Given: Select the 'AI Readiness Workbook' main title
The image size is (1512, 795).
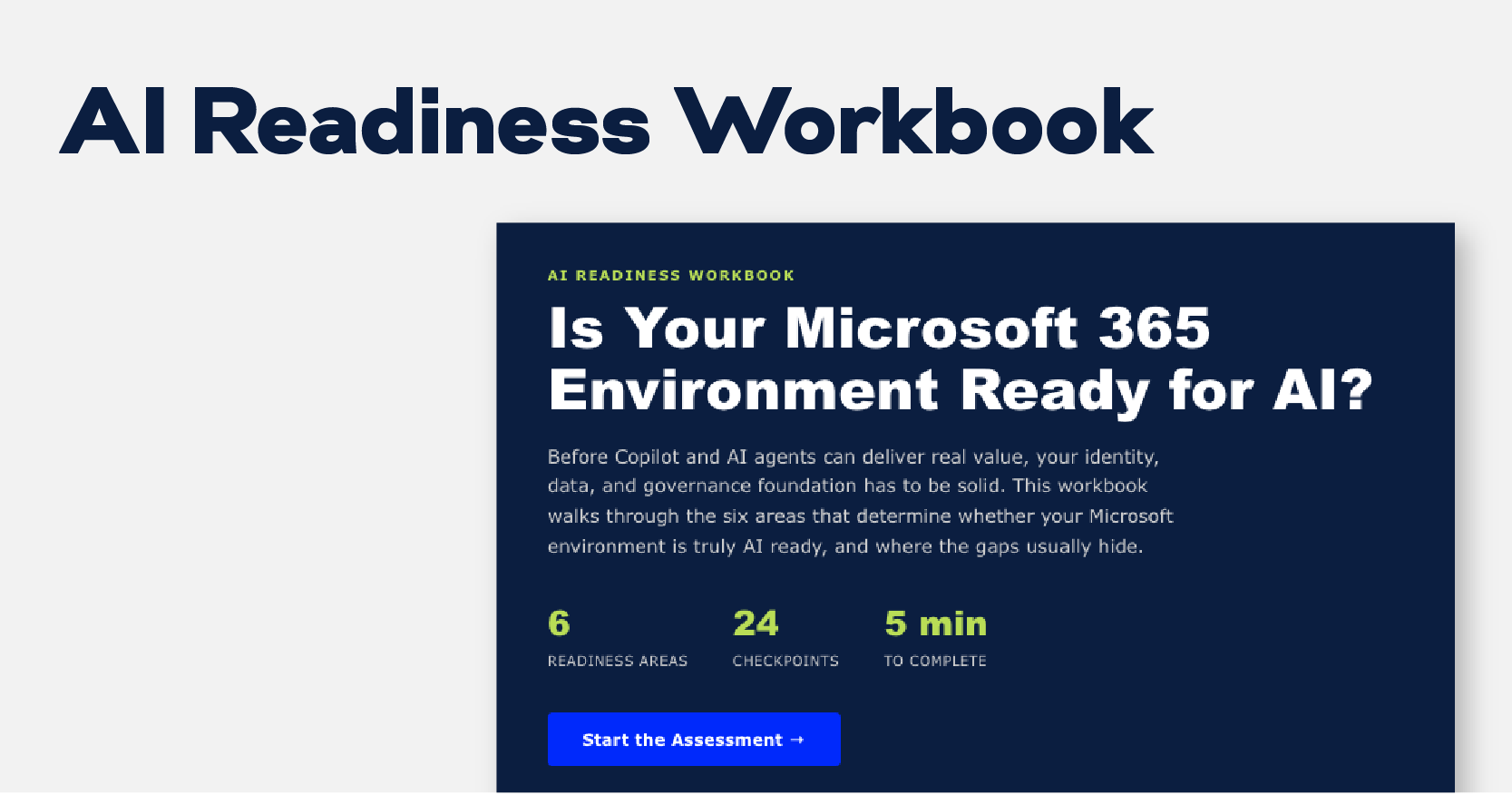Looking at the screenshot, I should [x=607, y=123].
